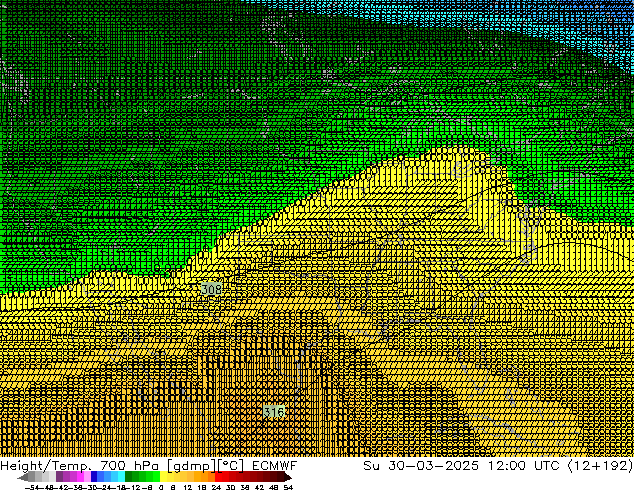Screen dimensions: 634x490
Task: Click the red legend swatch above 24
Action: [x=218, y=477]
